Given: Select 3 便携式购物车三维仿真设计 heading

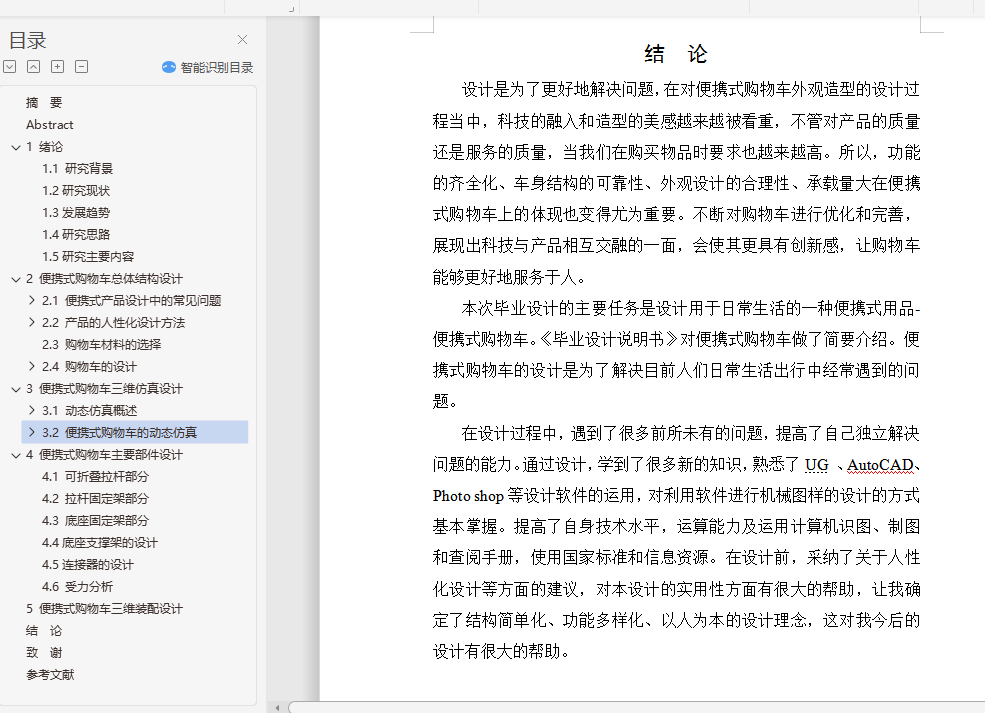Looking at the screenshot, I should click(104, 388).
